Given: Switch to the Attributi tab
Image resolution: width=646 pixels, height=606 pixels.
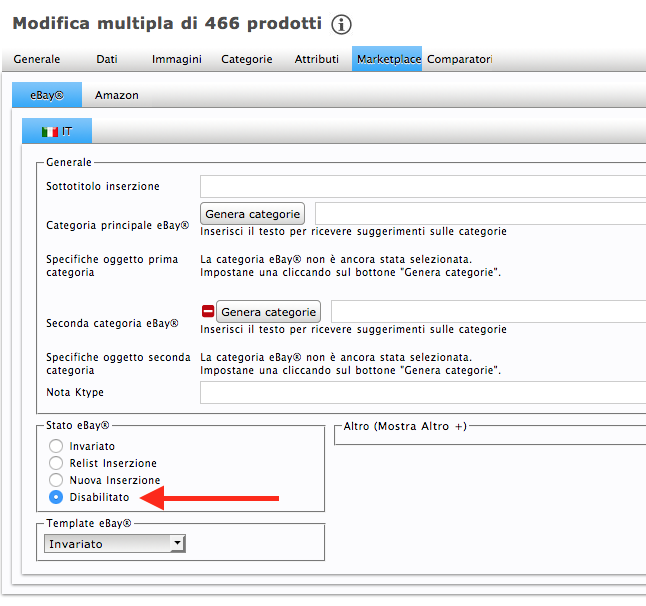Looking at the screenshot, I should click(x=316, y=59).
